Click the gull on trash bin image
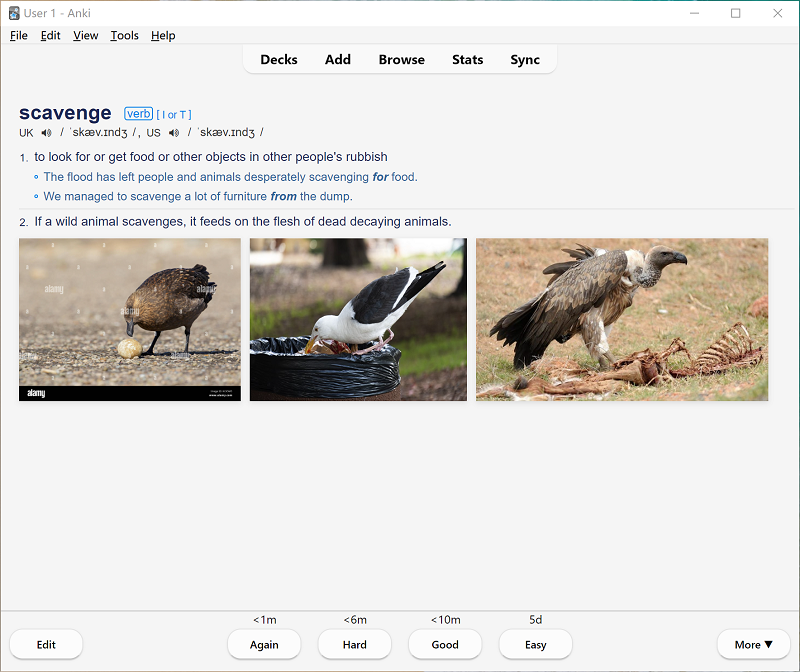 pyautogui.click(x=358, y=319)
